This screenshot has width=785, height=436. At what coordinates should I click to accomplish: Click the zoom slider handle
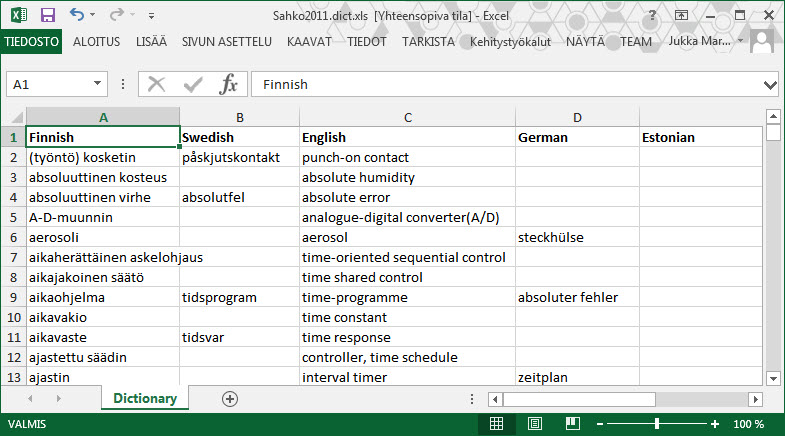[657, 424]
